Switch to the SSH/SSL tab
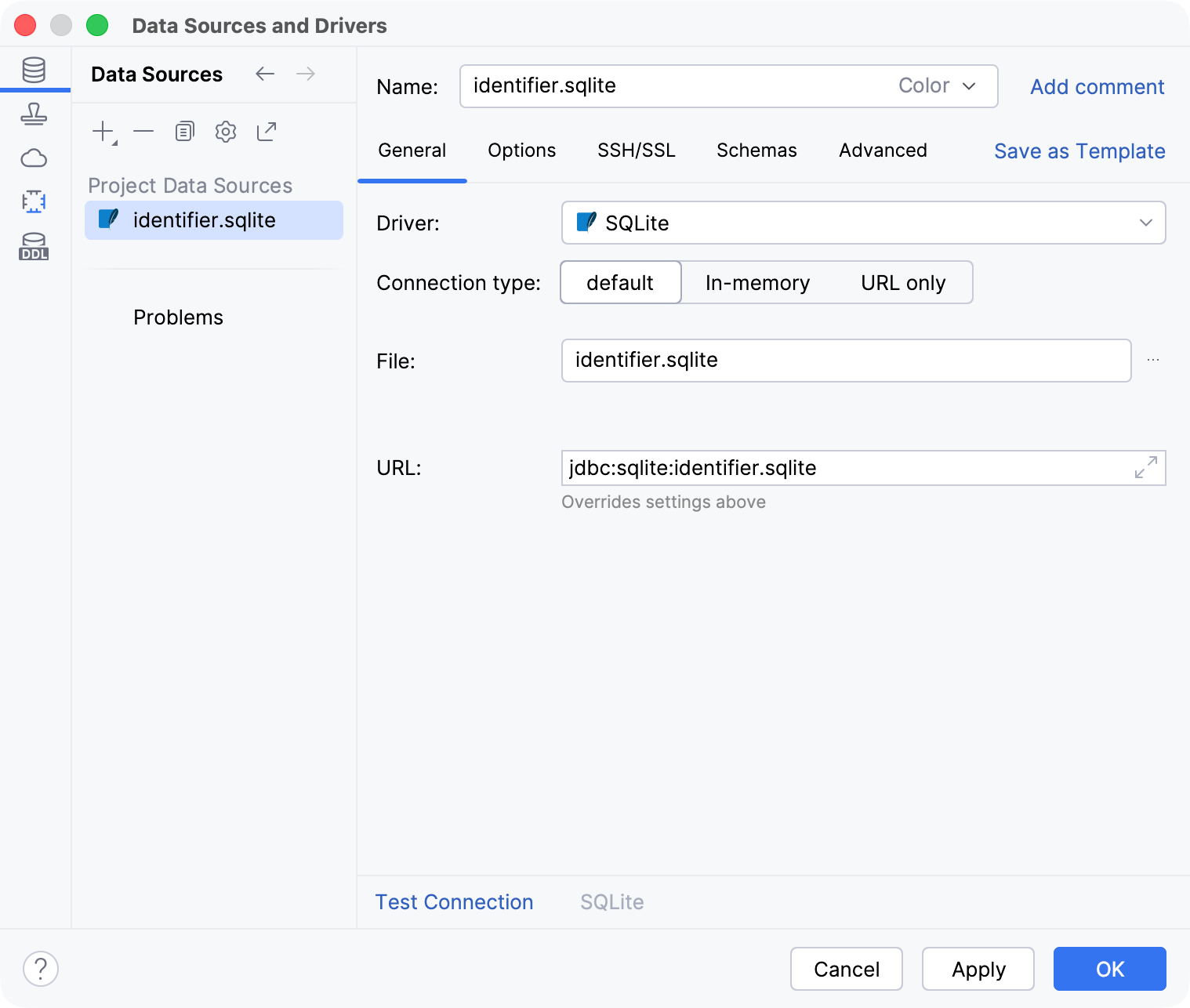1190x1008 pixels. pos(636,150)
